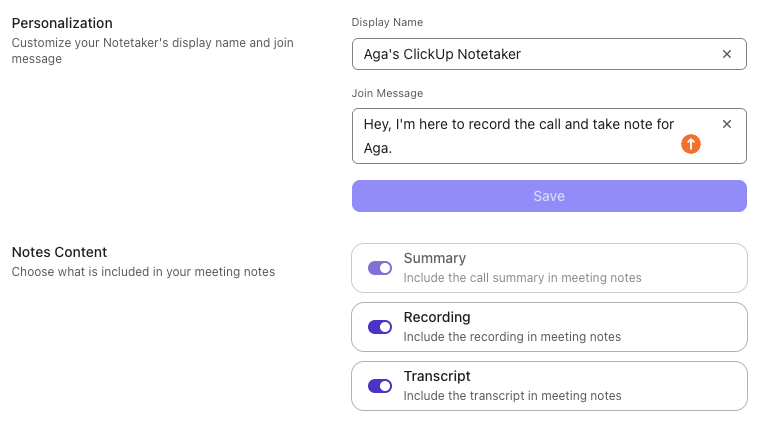Click 'Choose what is included in your meeting notes'
Viewport: 768px width, 436px height.
coord(143,272)
